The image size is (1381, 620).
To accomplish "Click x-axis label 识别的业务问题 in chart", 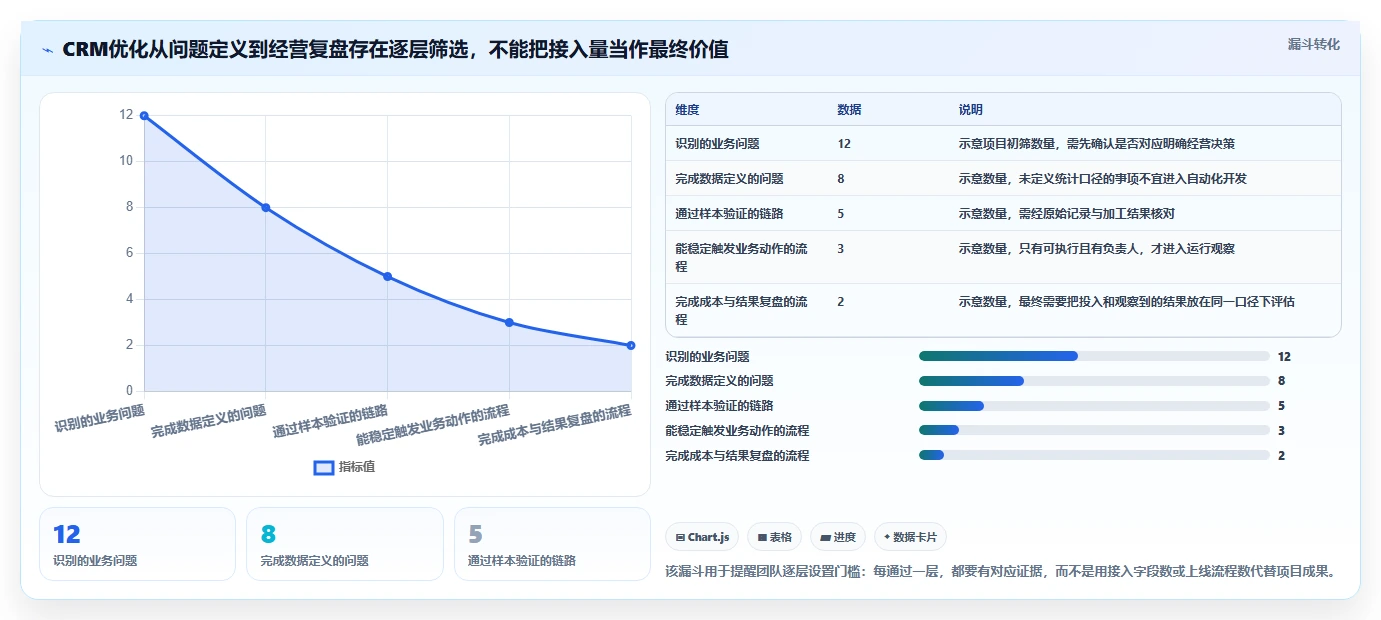I will coord(100,417).
